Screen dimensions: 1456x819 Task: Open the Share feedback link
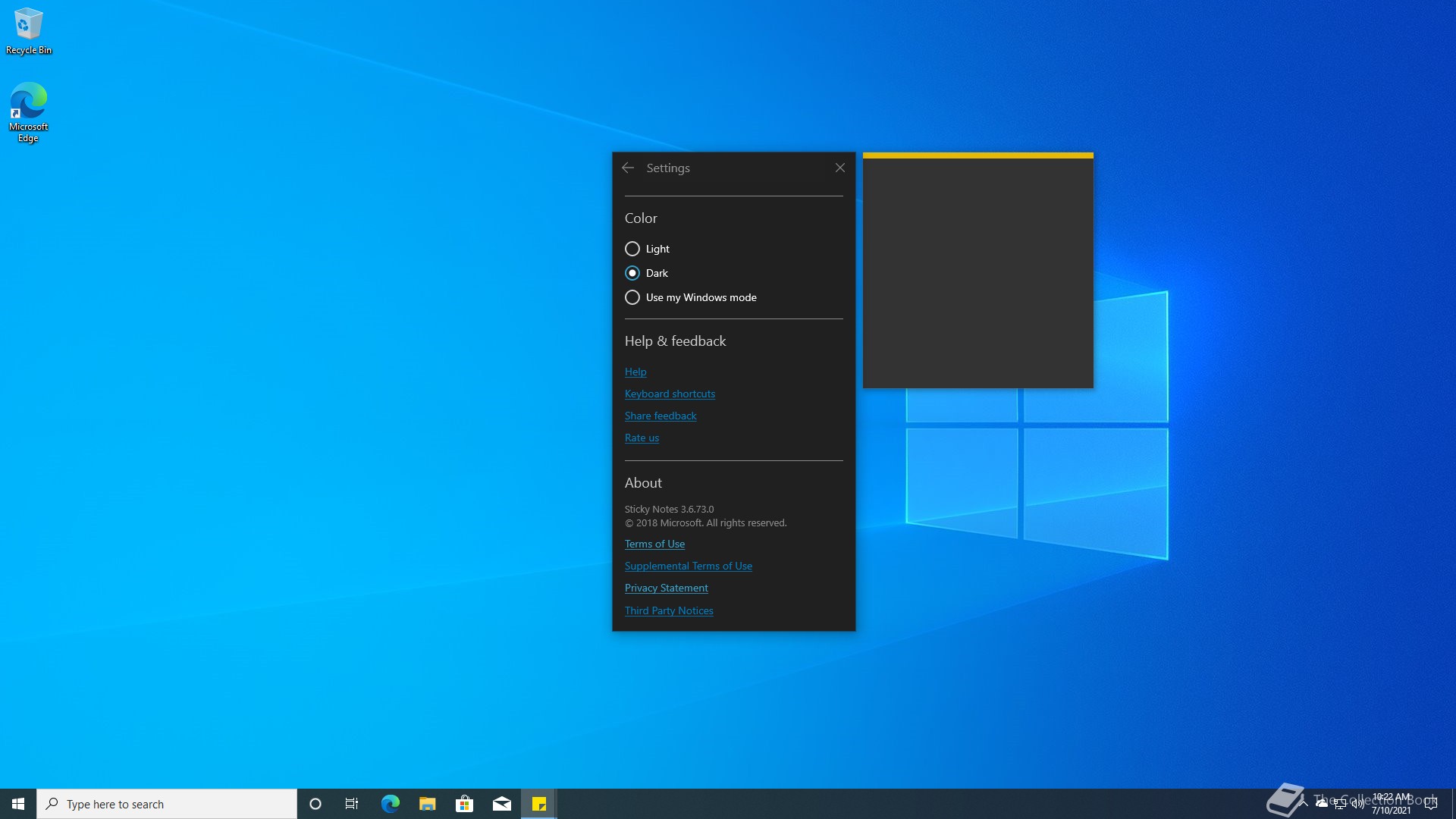(661, 416)
